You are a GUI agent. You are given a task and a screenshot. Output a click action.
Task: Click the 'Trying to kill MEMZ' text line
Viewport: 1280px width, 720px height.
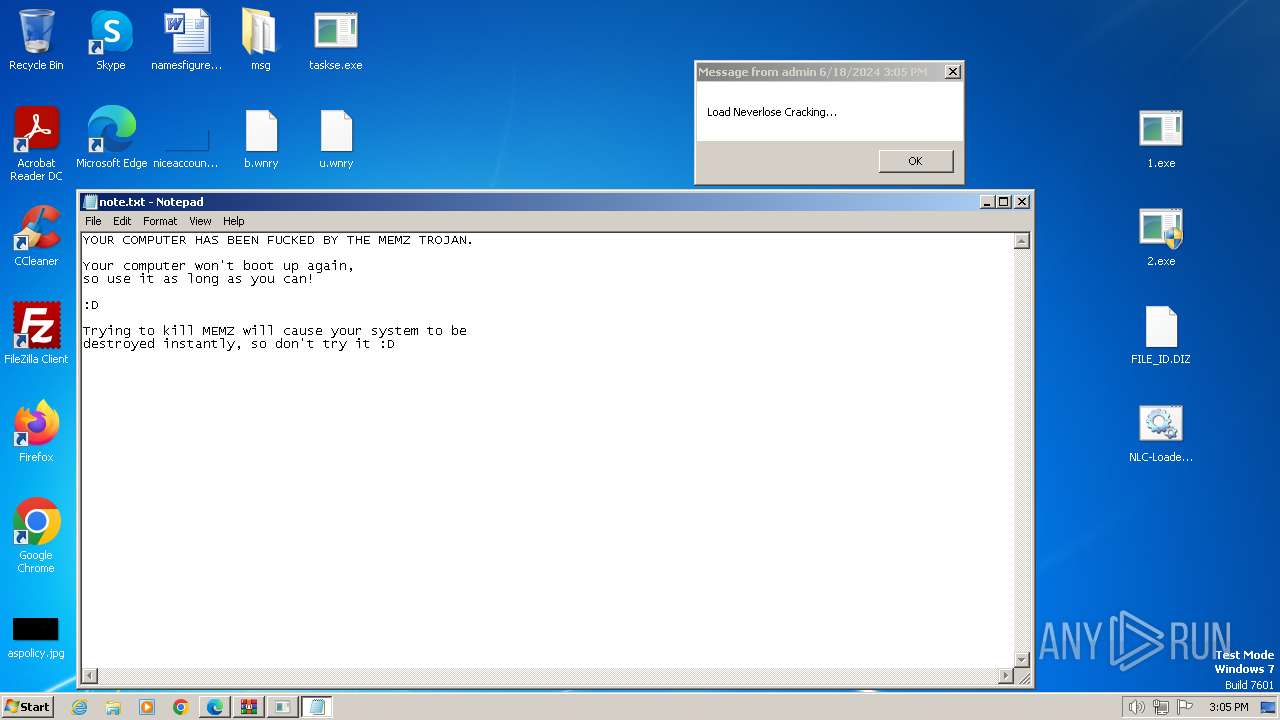pyautogui.click(x=275, y=331)
